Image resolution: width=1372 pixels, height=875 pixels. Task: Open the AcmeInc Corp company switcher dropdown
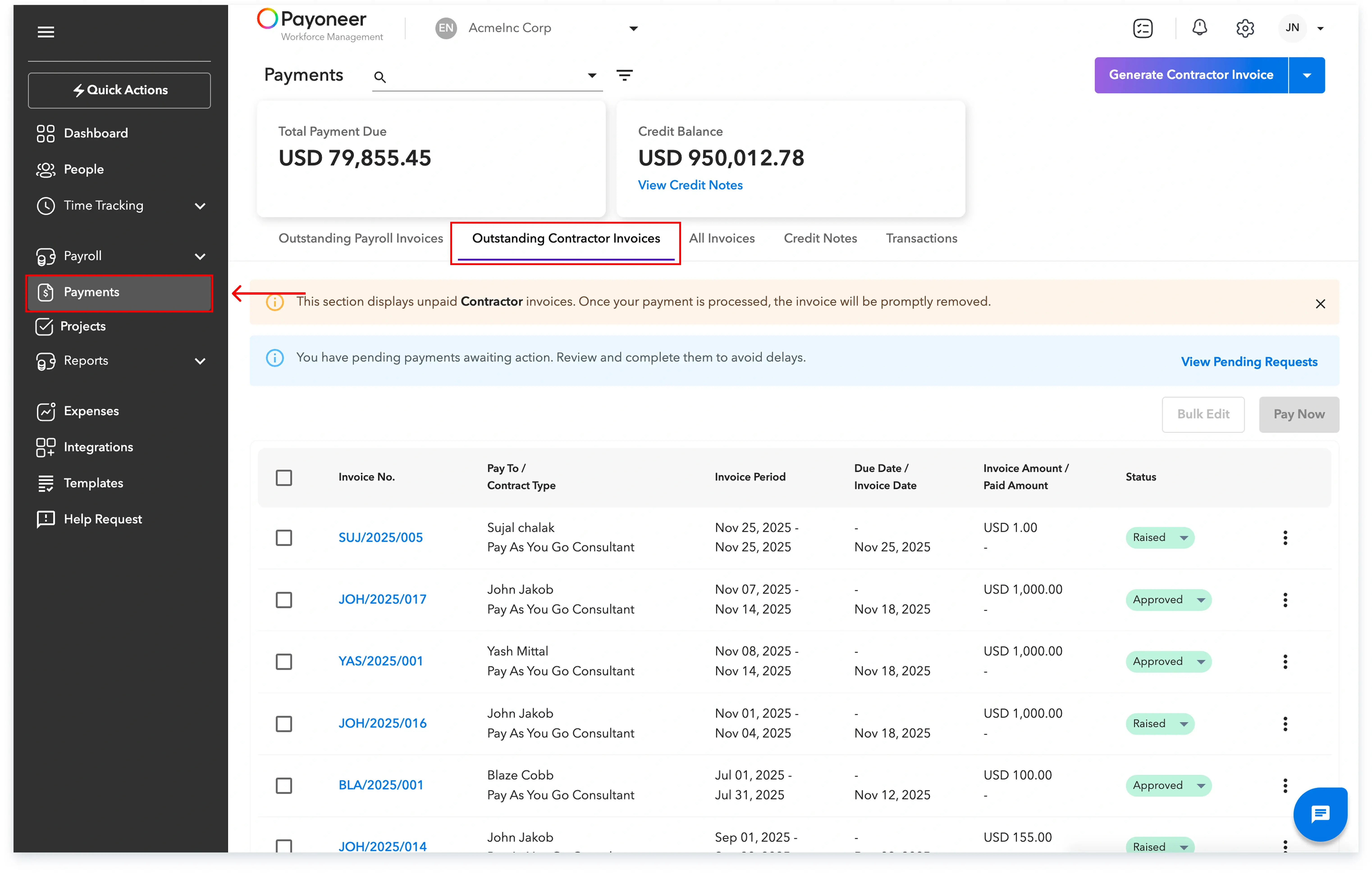point(633,28)
